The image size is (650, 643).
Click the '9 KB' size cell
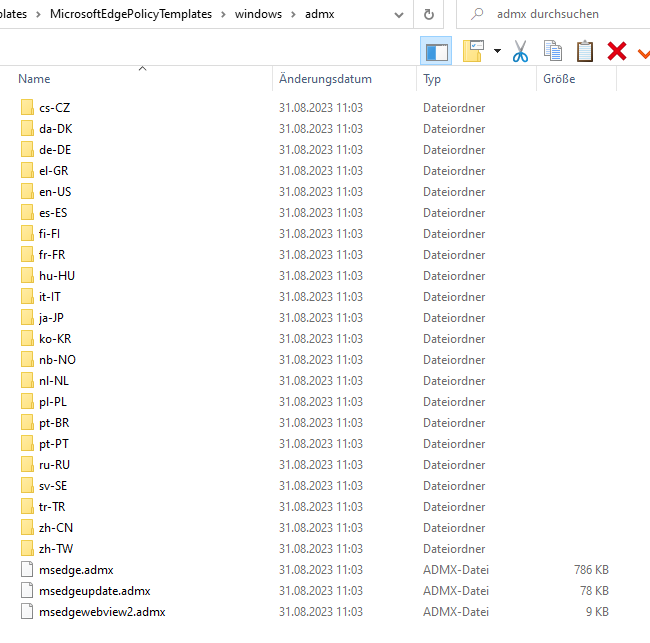[597, 611]
